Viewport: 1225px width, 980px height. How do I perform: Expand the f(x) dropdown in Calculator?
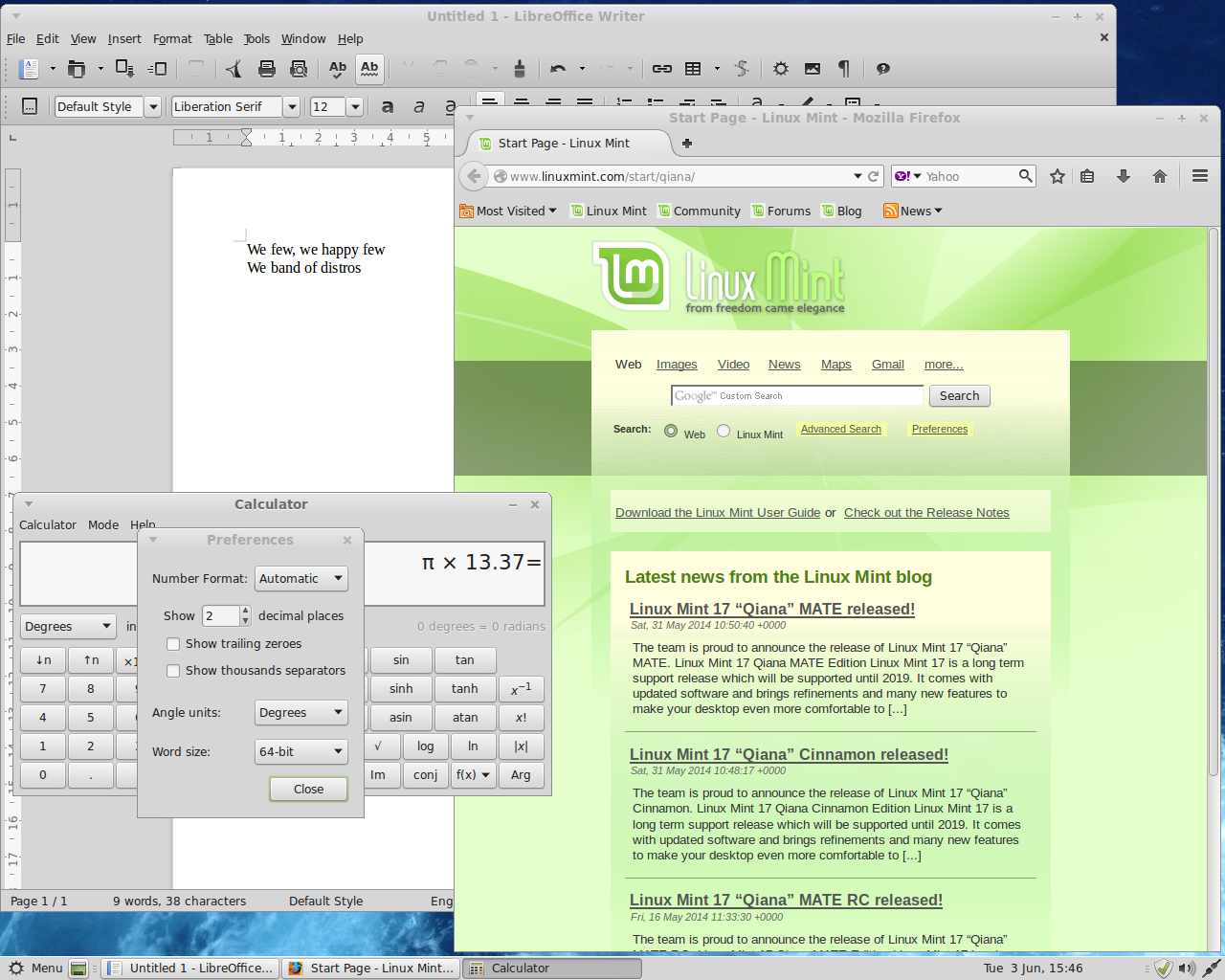[474, 774]
